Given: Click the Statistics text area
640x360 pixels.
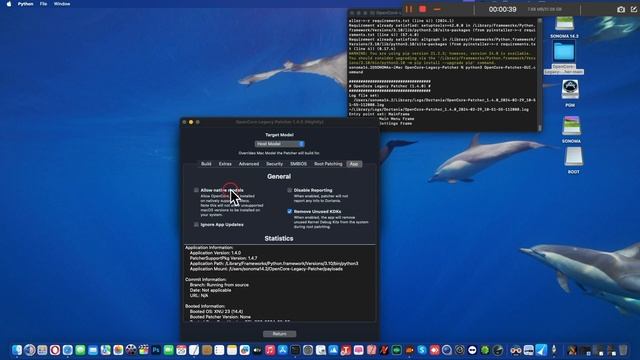Looking at the screenshot, I should [x=280, y=283].
